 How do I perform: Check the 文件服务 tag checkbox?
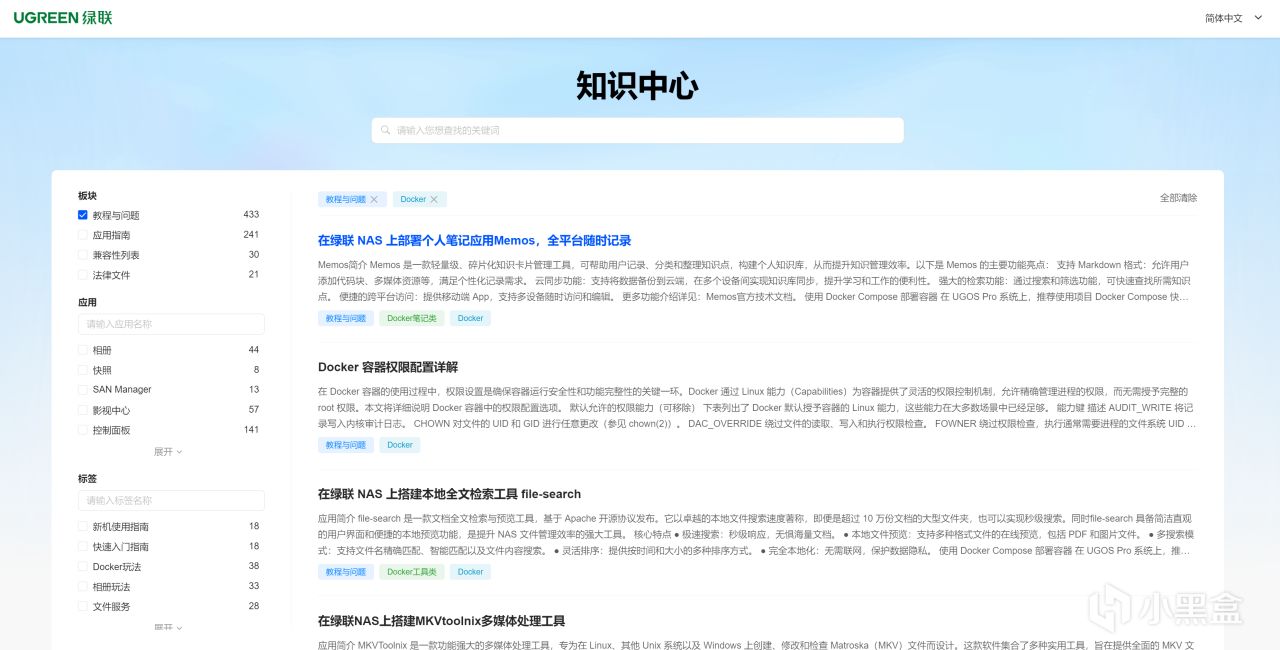83,607
